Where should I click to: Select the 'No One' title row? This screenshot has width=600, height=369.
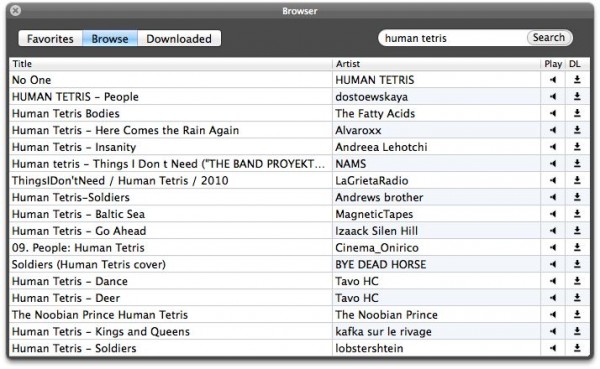point(31,80)
